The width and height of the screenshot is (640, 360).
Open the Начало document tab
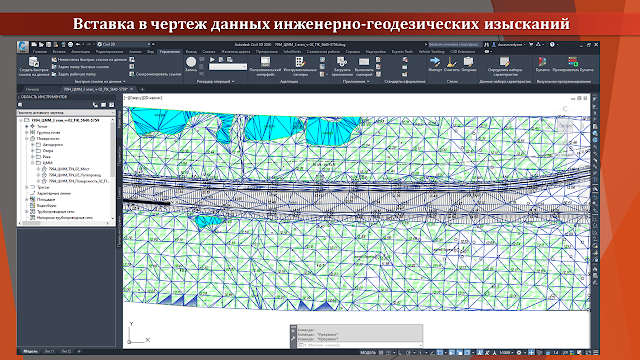coord(32,89)
